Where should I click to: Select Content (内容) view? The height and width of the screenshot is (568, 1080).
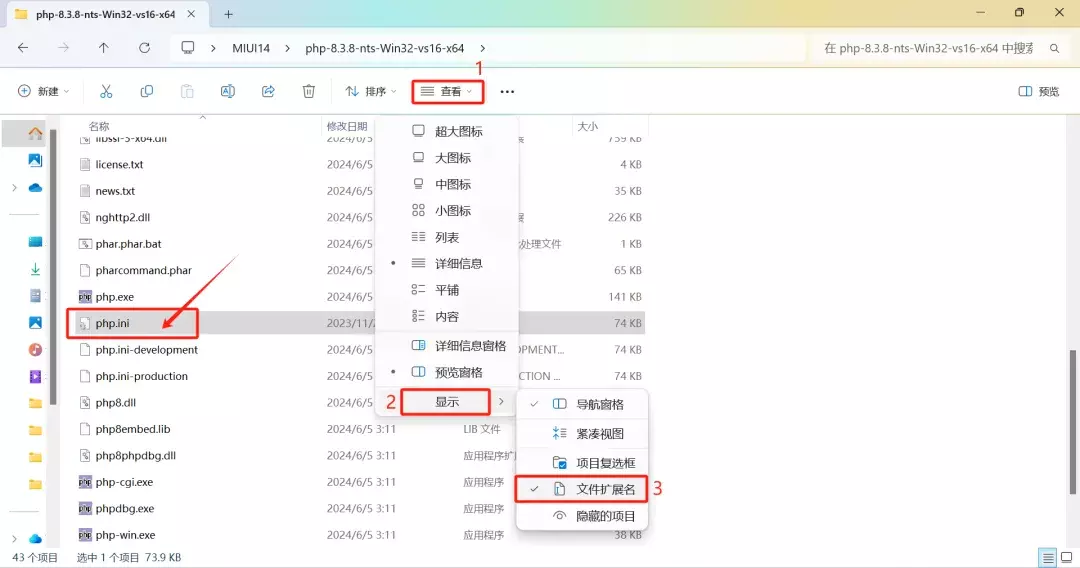tap(446, 317)
